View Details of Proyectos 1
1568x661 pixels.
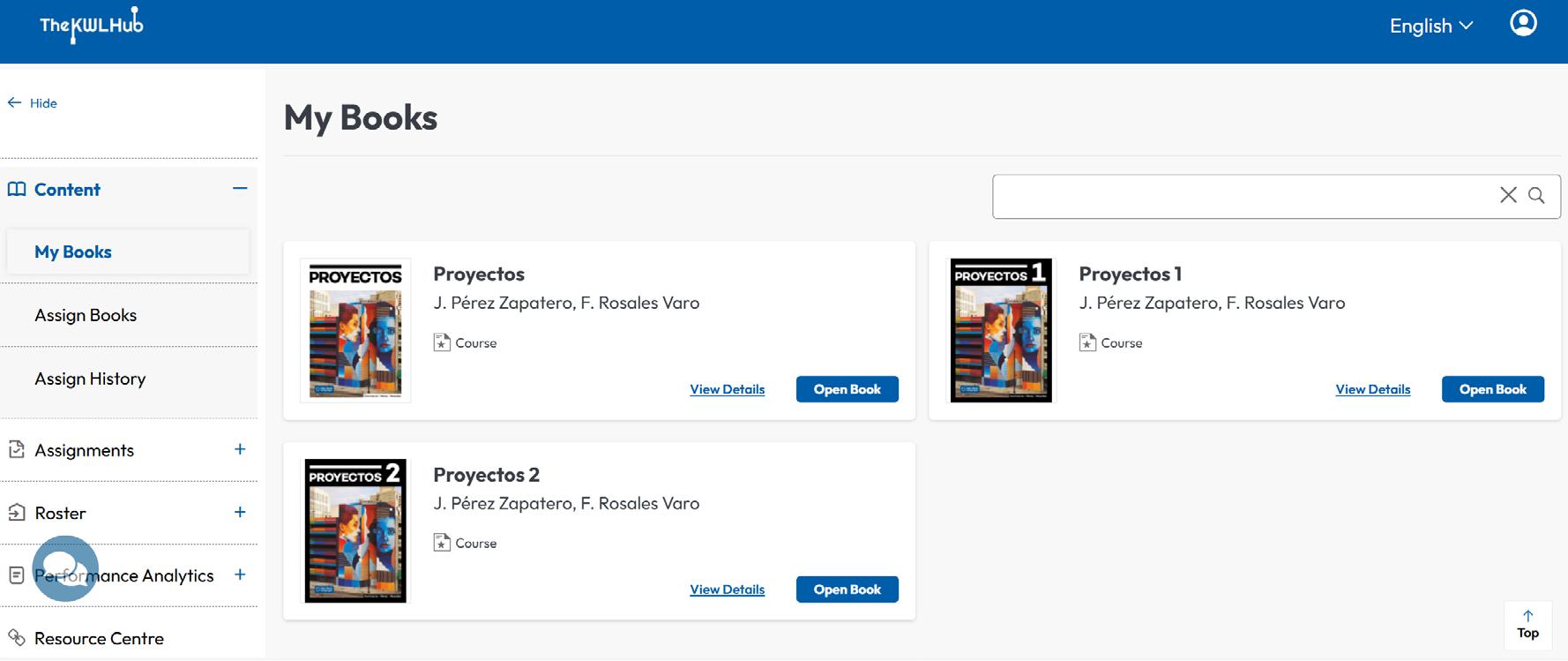pos(1372,389)
